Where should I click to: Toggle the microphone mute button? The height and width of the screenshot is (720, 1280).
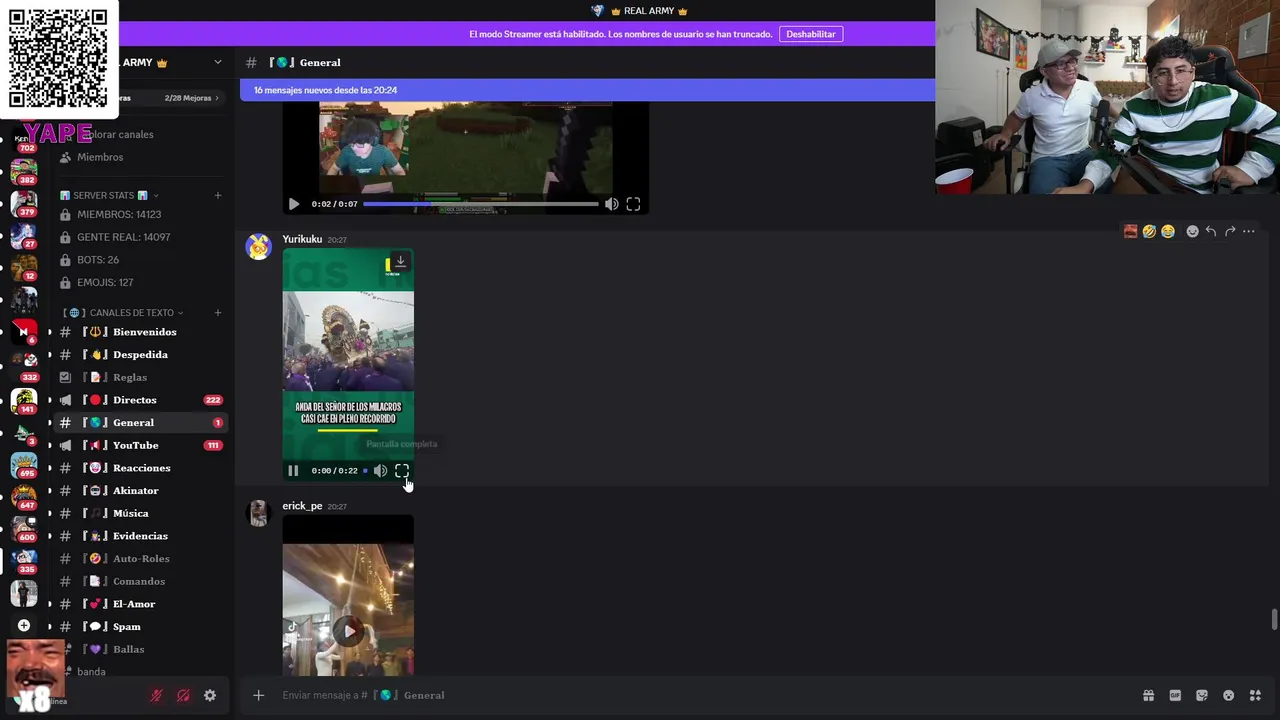(156, 696)
